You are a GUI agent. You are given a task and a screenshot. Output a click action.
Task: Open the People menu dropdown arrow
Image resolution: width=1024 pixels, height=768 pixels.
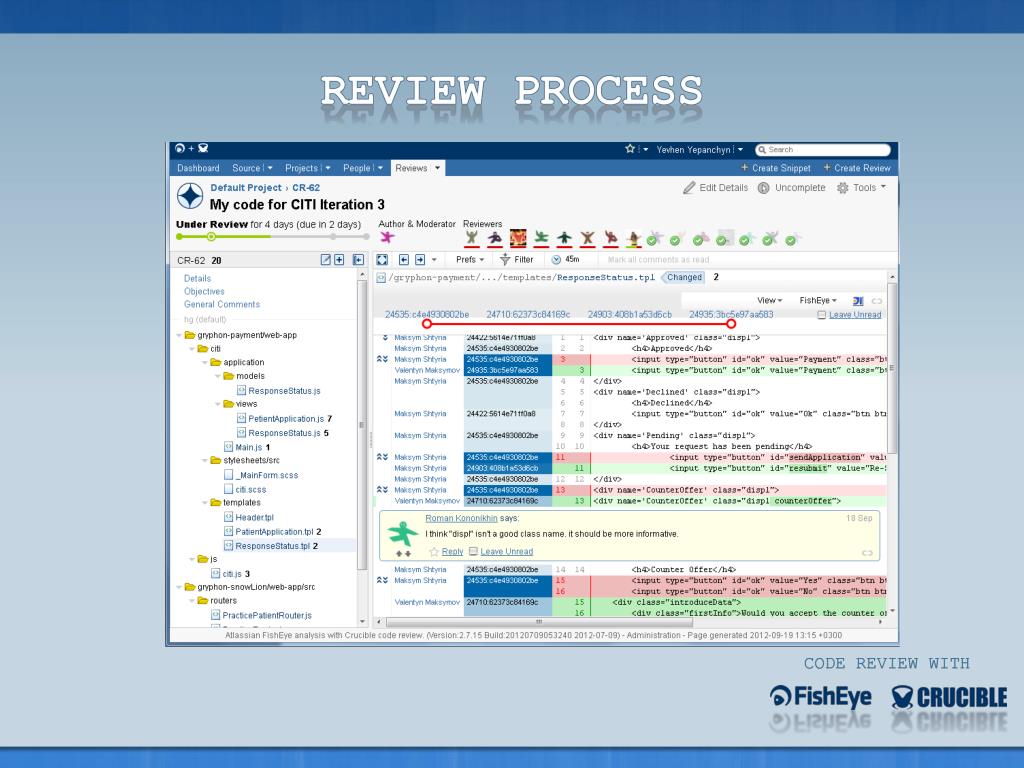pos(379,168)
